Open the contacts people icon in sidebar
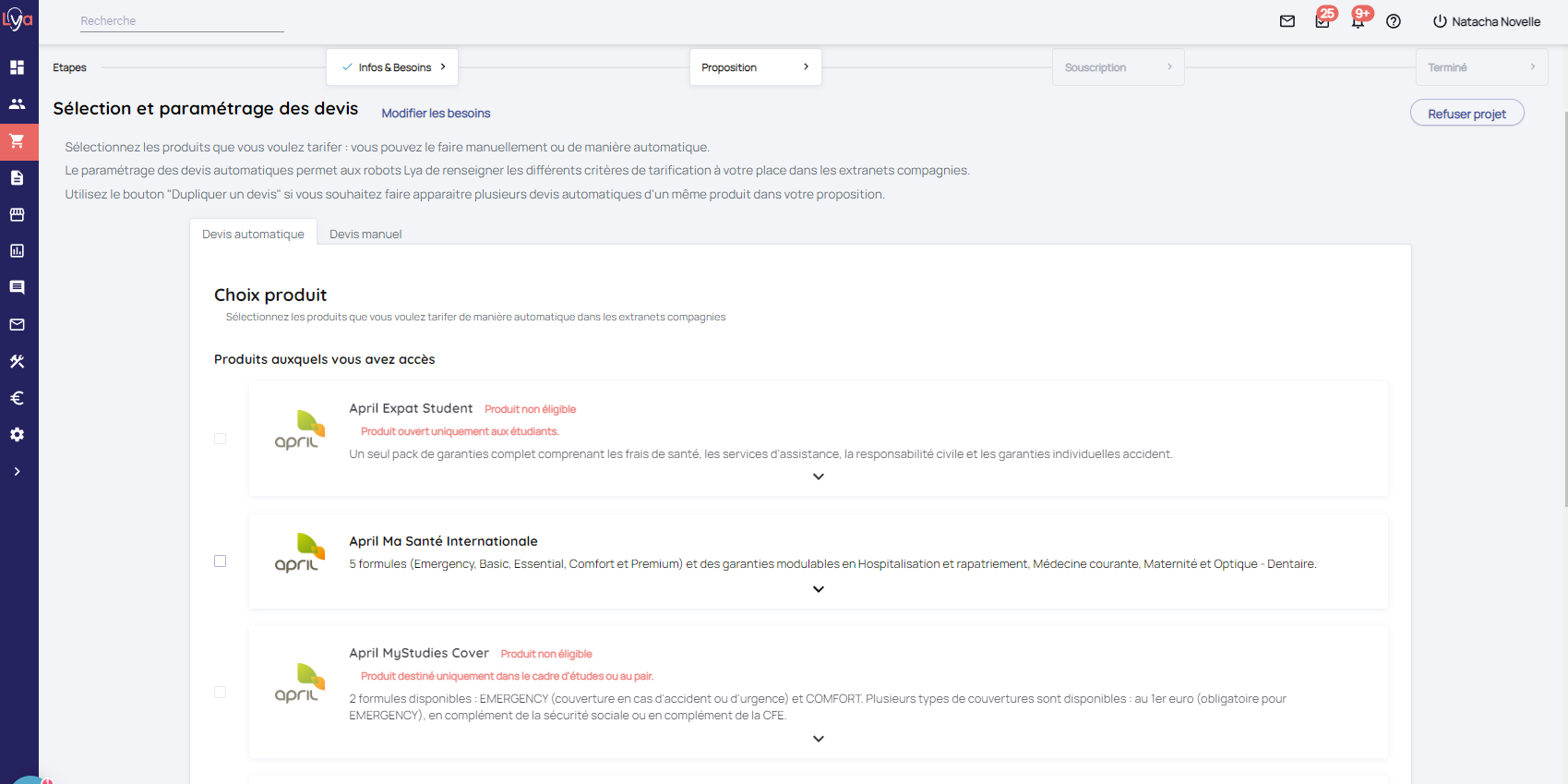The width and height of the screenshot is (1568, 784). [x=17, y=104]
